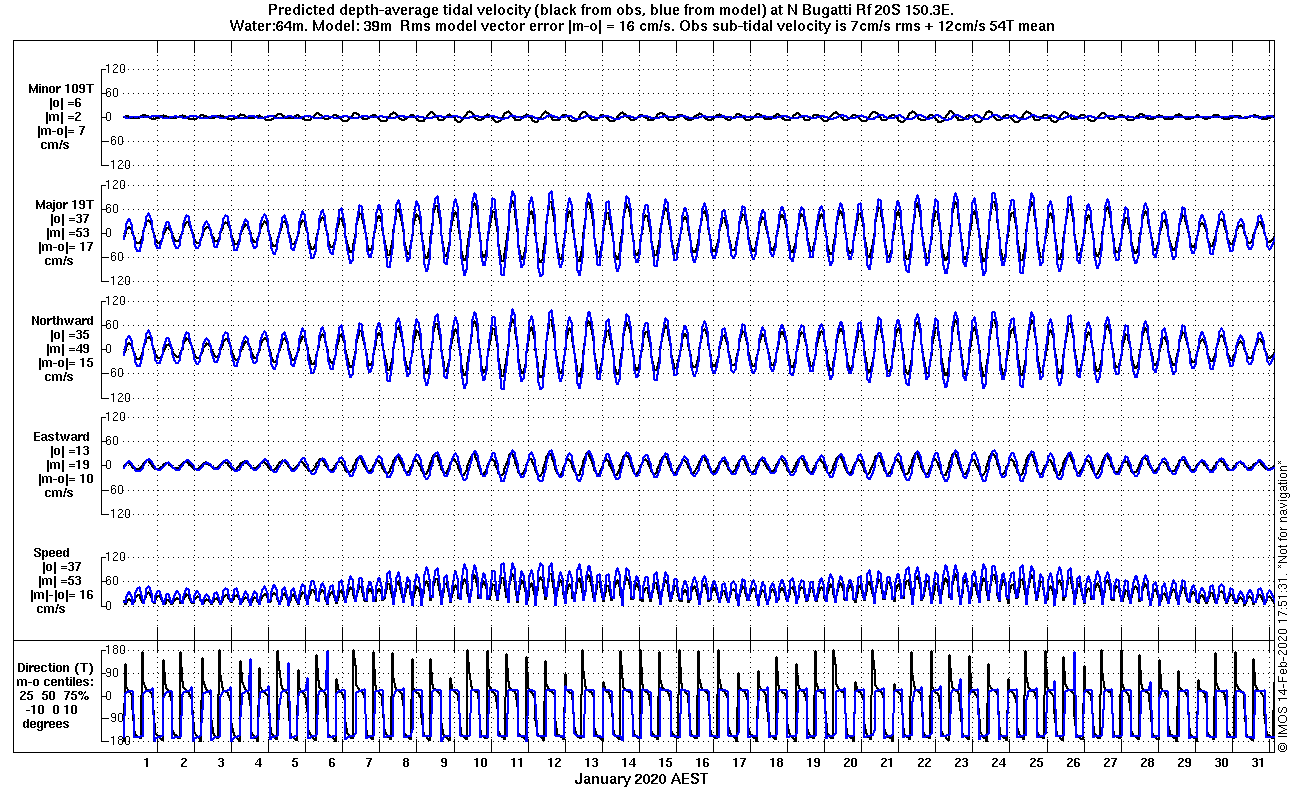Click the 'Northward' panel label
1300x800 pixels.
click(x=61, y=321)
